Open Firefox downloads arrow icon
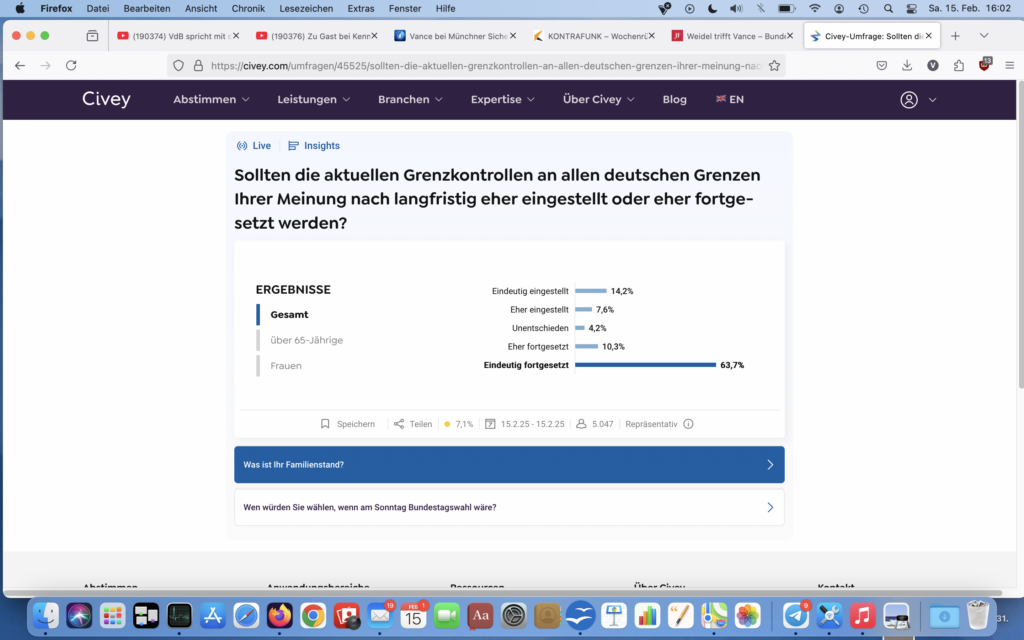This screenshot has height=640, width=1024. (x=907, y=66)
